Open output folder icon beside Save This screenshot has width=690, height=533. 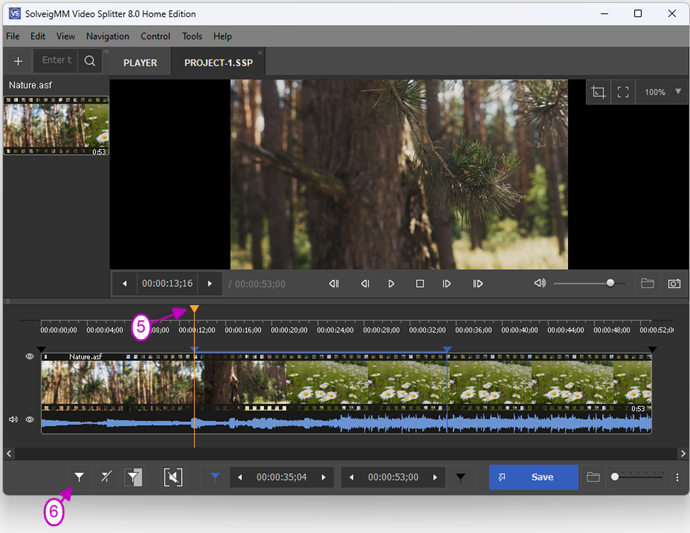593,477
